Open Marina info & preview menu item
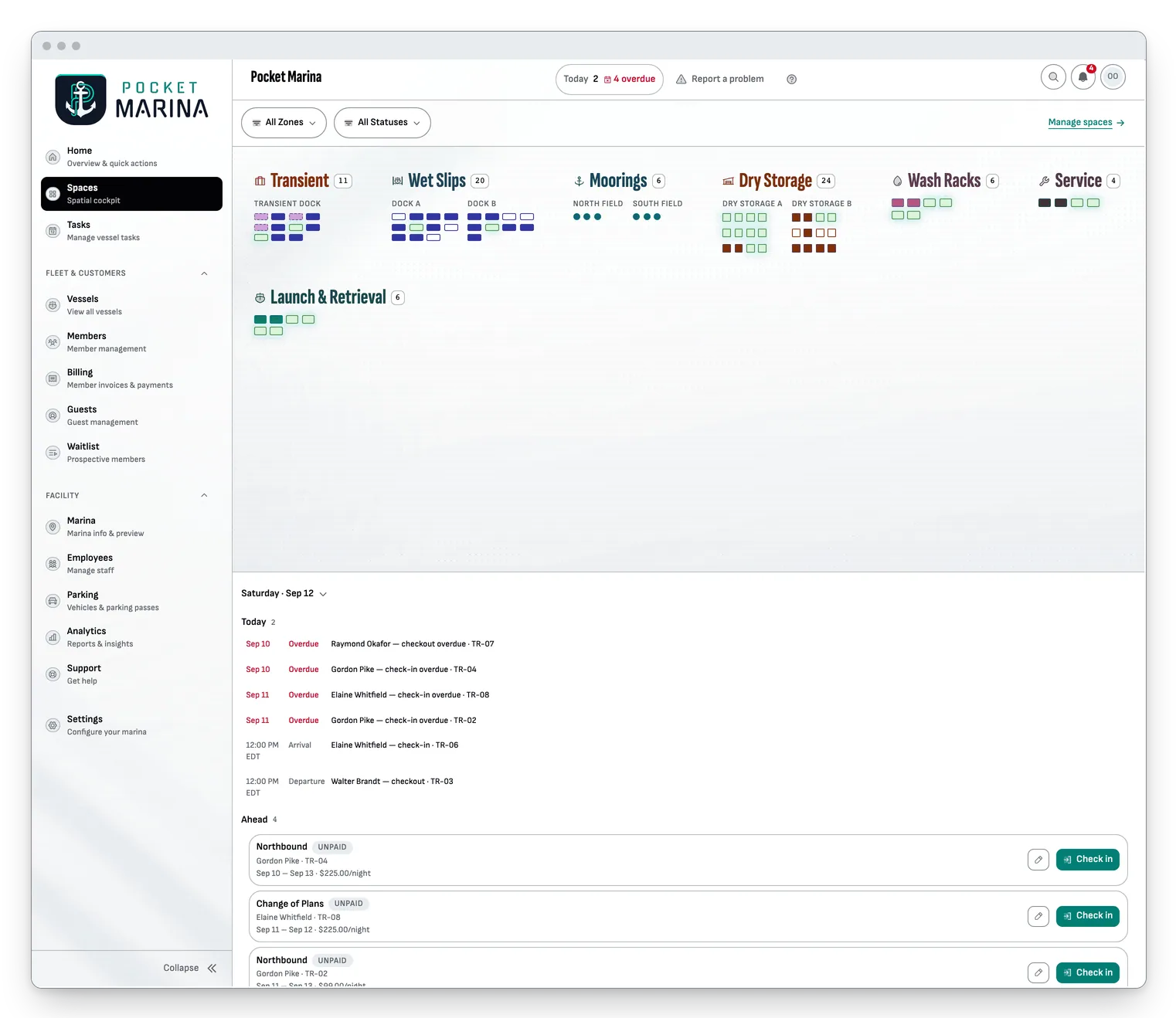 [x=131, y=527]
